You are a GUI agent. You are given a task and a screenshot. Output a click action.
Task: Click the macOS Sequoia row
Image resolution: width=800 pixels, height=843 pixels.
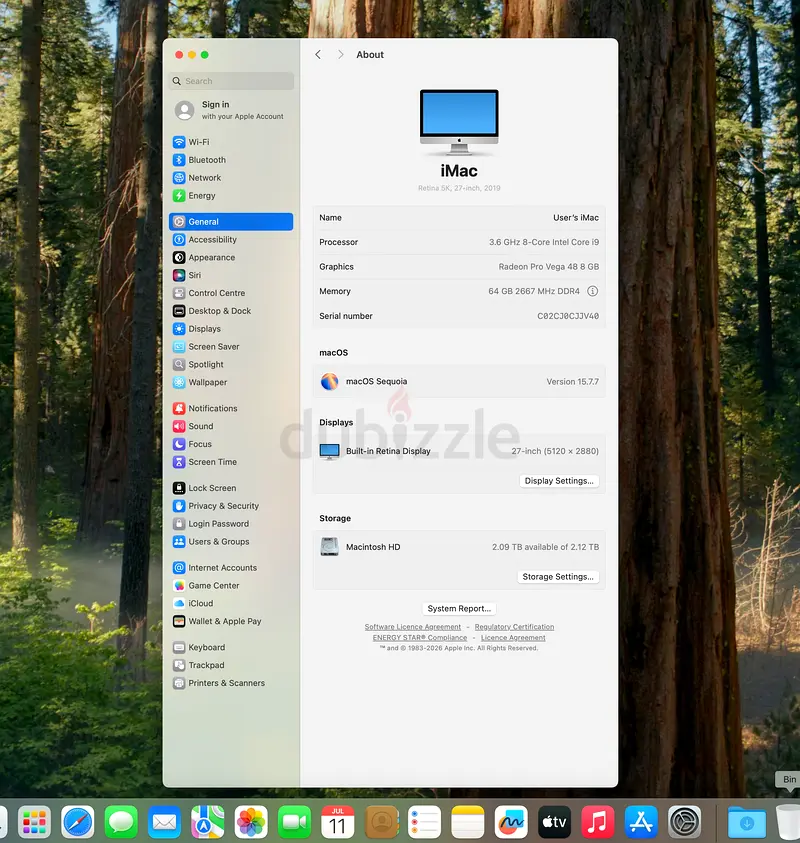[x=459, y=382]
